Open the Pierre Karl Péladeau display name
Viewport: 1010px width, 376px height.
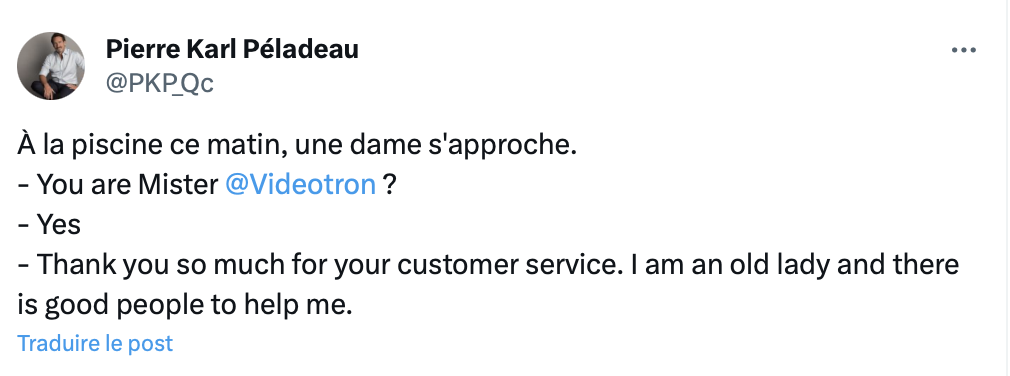pyautogui.click(x=232, y=49)
